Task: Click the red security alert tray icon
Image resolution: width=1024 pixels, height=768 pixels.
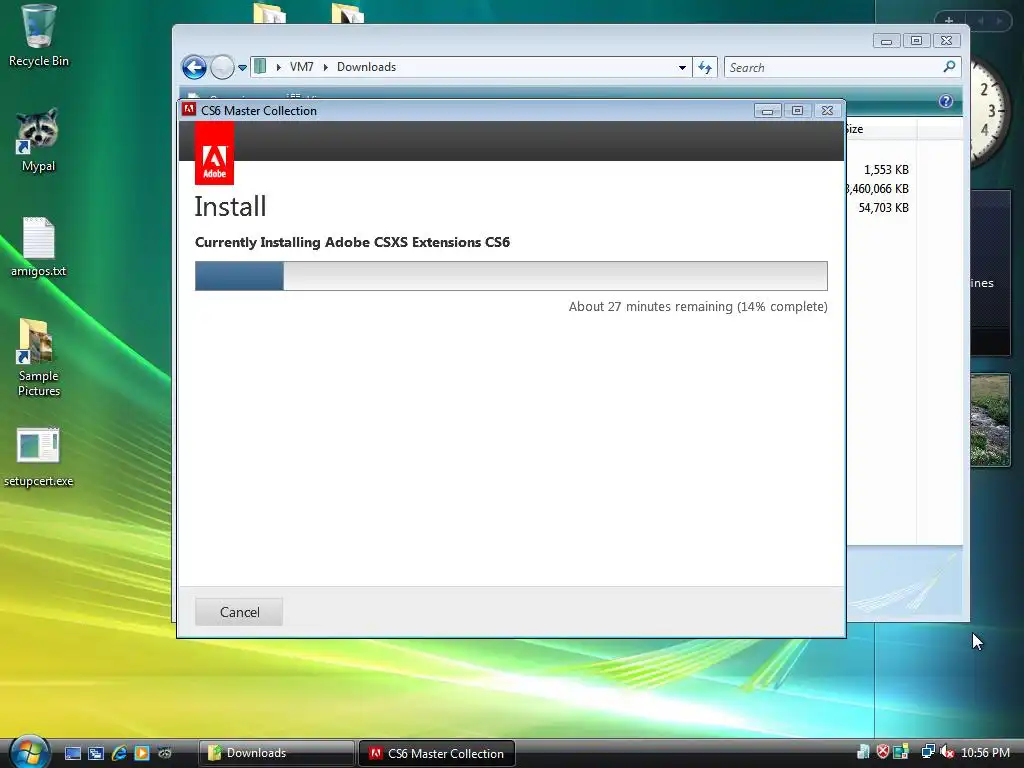Action: click(882, 752)
